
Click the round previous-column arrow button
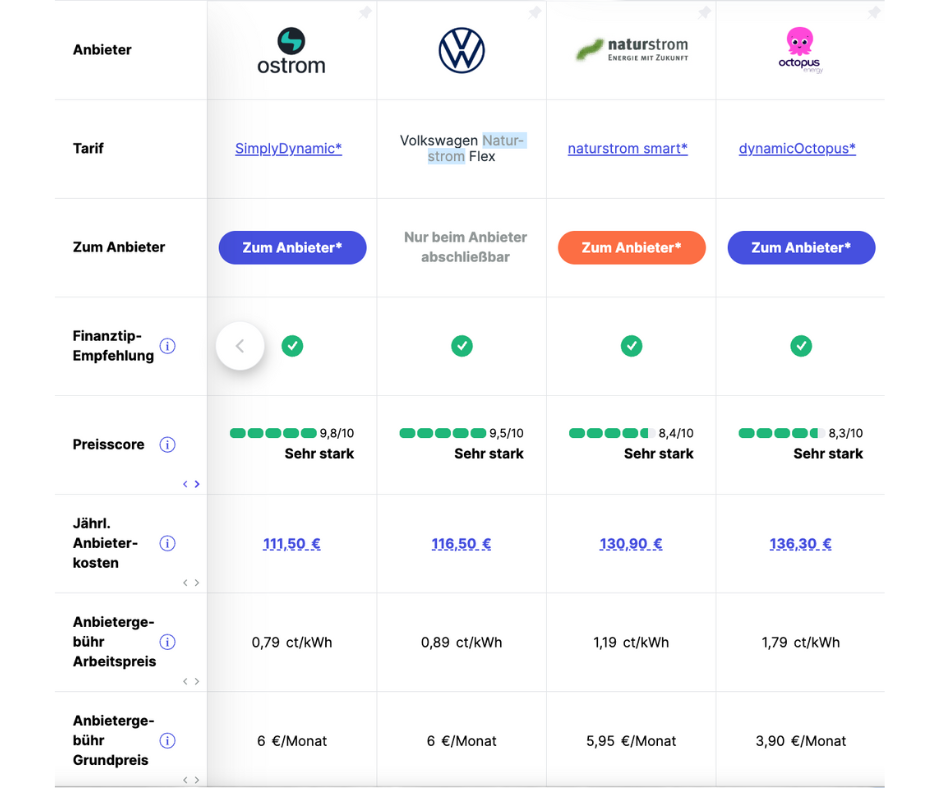pyautogui.click(x=240, y=346)
